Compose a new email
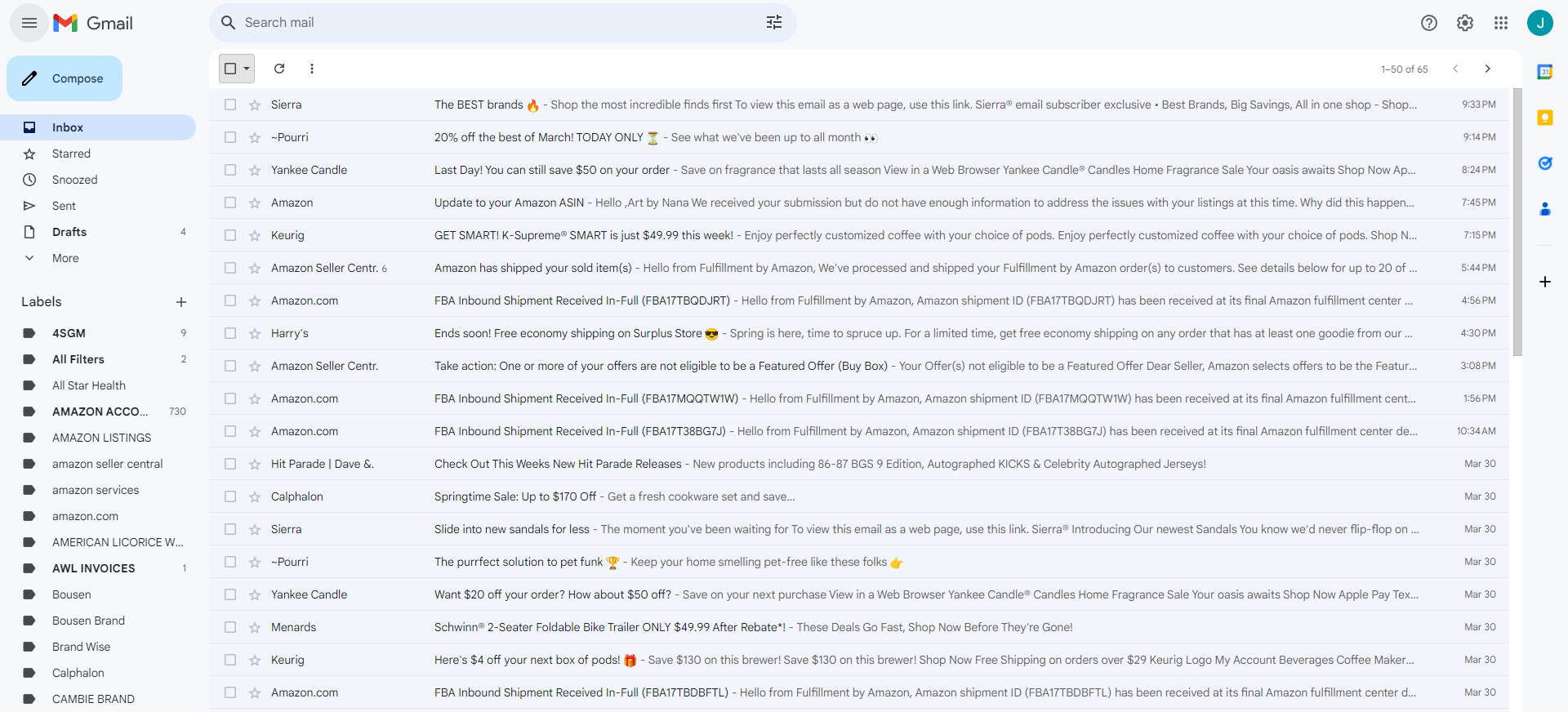1568x712 pixels. tap(65, 78)
